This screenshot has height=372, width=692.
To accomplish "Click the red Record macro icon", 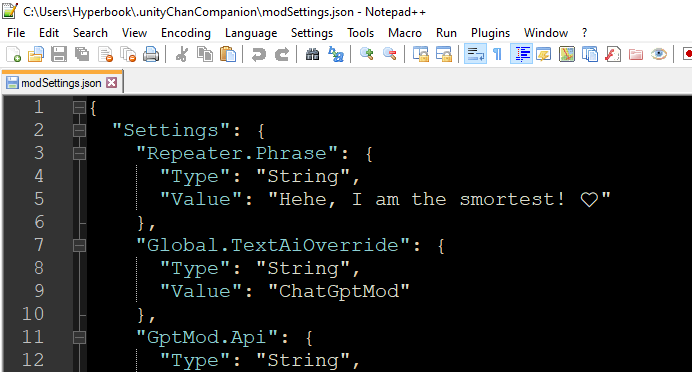I will (x=687, y=54).
